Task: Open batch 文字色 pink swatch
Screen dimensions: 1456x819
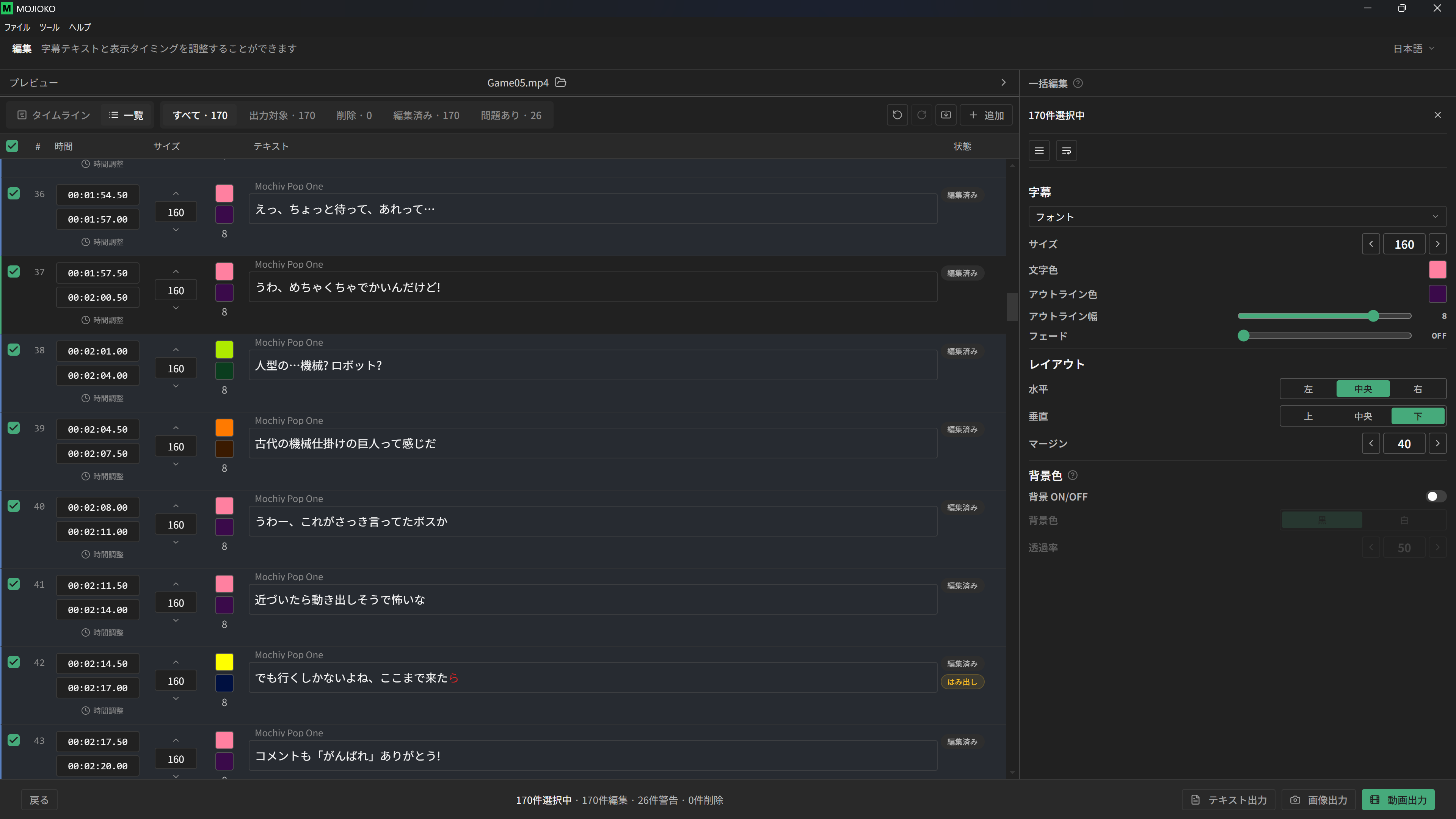Action: pos(1437,270)
